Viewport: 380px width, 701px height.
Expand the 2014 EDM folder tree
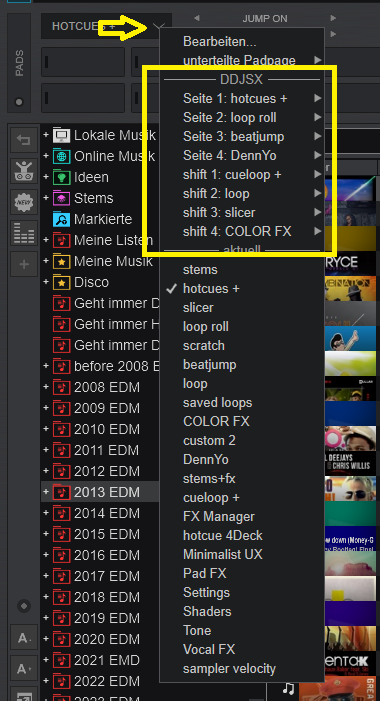pyautogui.click(x=46, y=513)
